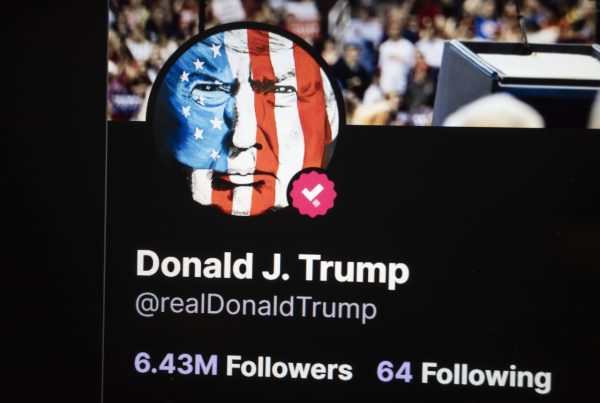Click the pink verified badge icon
Screen dimensions: 600x403
313,194
